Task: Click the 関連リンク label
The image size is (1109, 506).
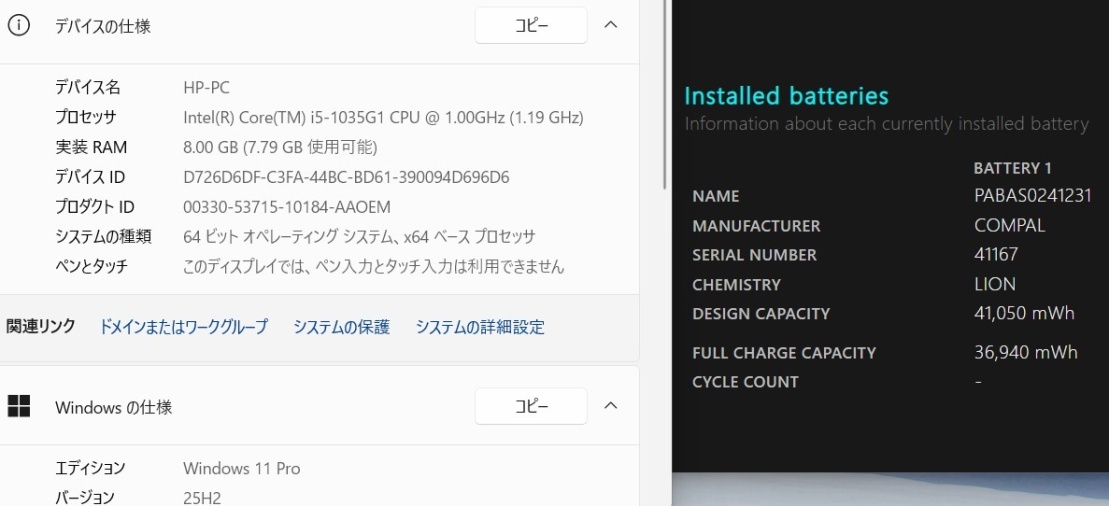Action: click(x=40, y=327)
